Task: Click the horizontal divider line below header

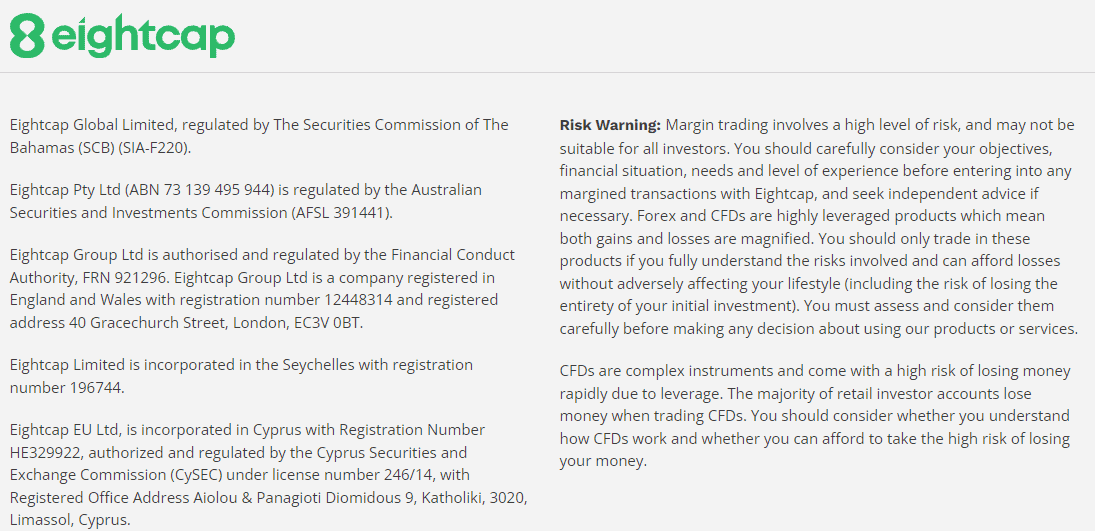Action: coord(547,72)
